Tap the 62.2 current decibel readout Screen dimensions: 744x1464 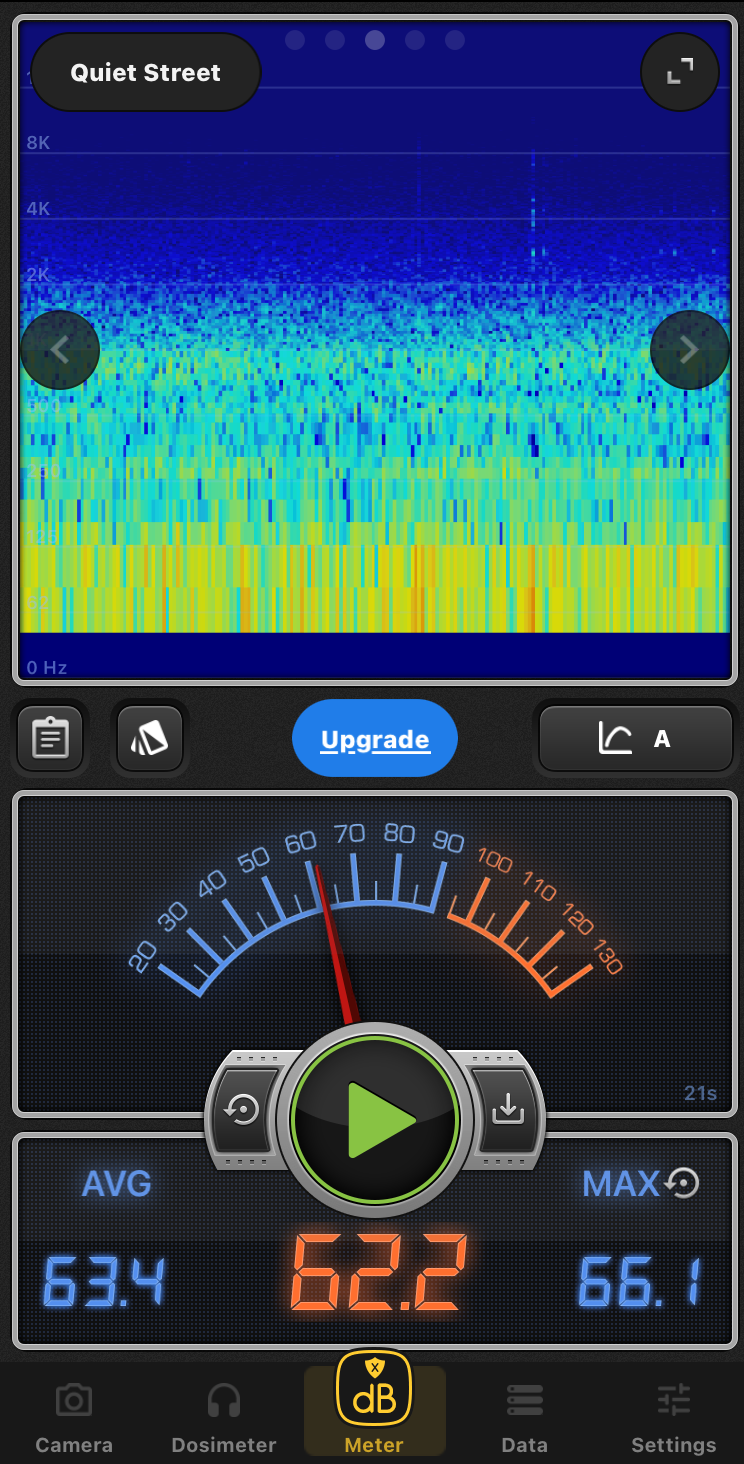tap(378, 1274)
